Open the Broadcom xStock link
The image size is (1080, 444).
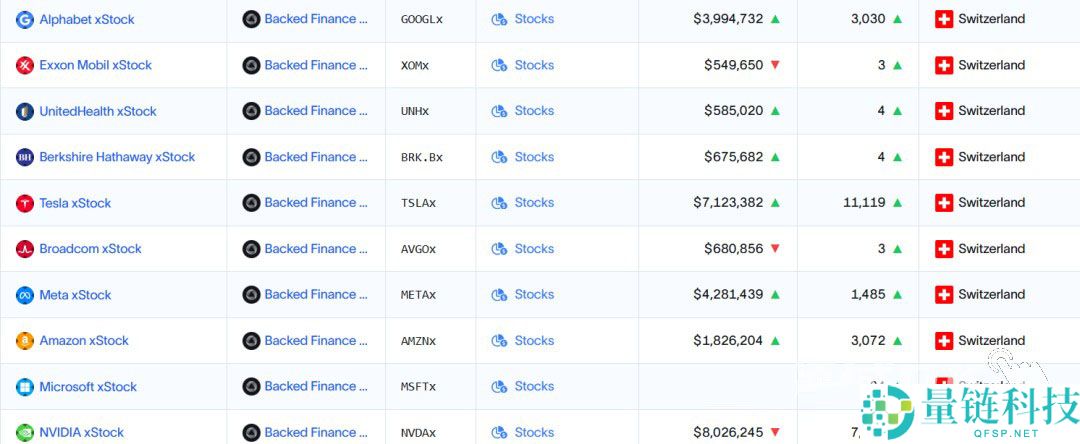(90, 249)
